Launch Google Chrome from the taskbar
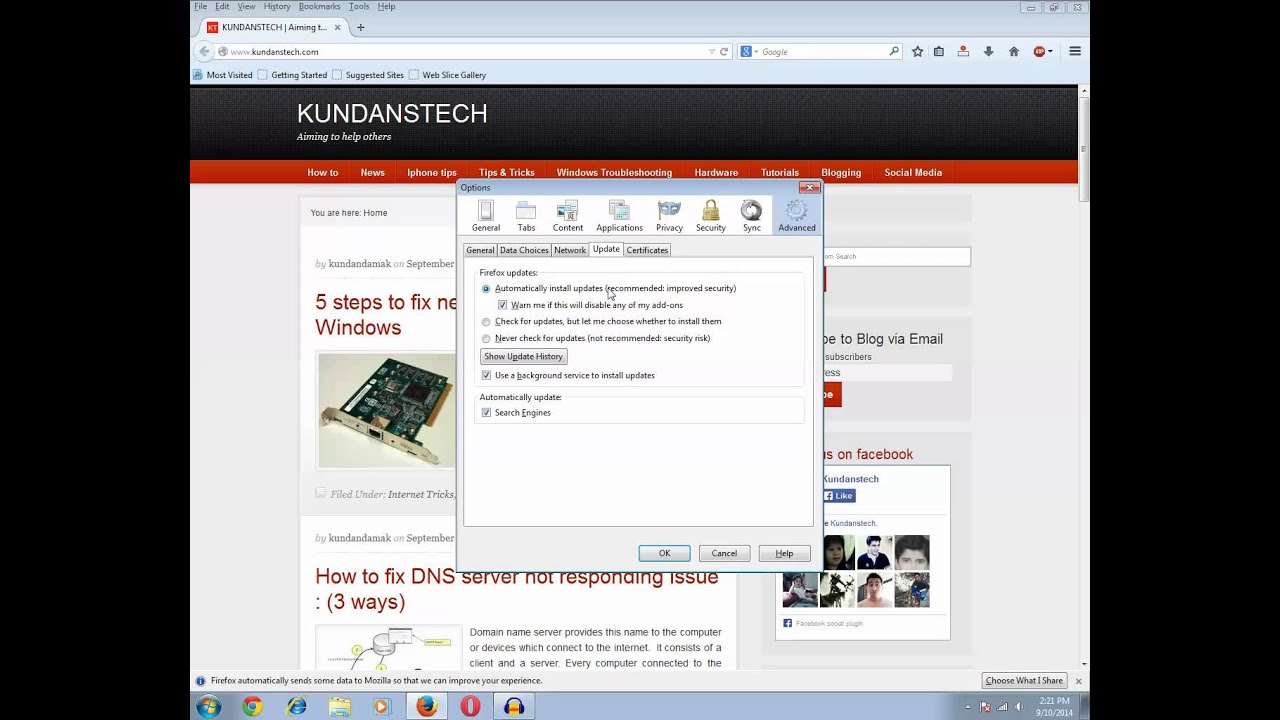1280x720 pixels. [x=252, y=707]
